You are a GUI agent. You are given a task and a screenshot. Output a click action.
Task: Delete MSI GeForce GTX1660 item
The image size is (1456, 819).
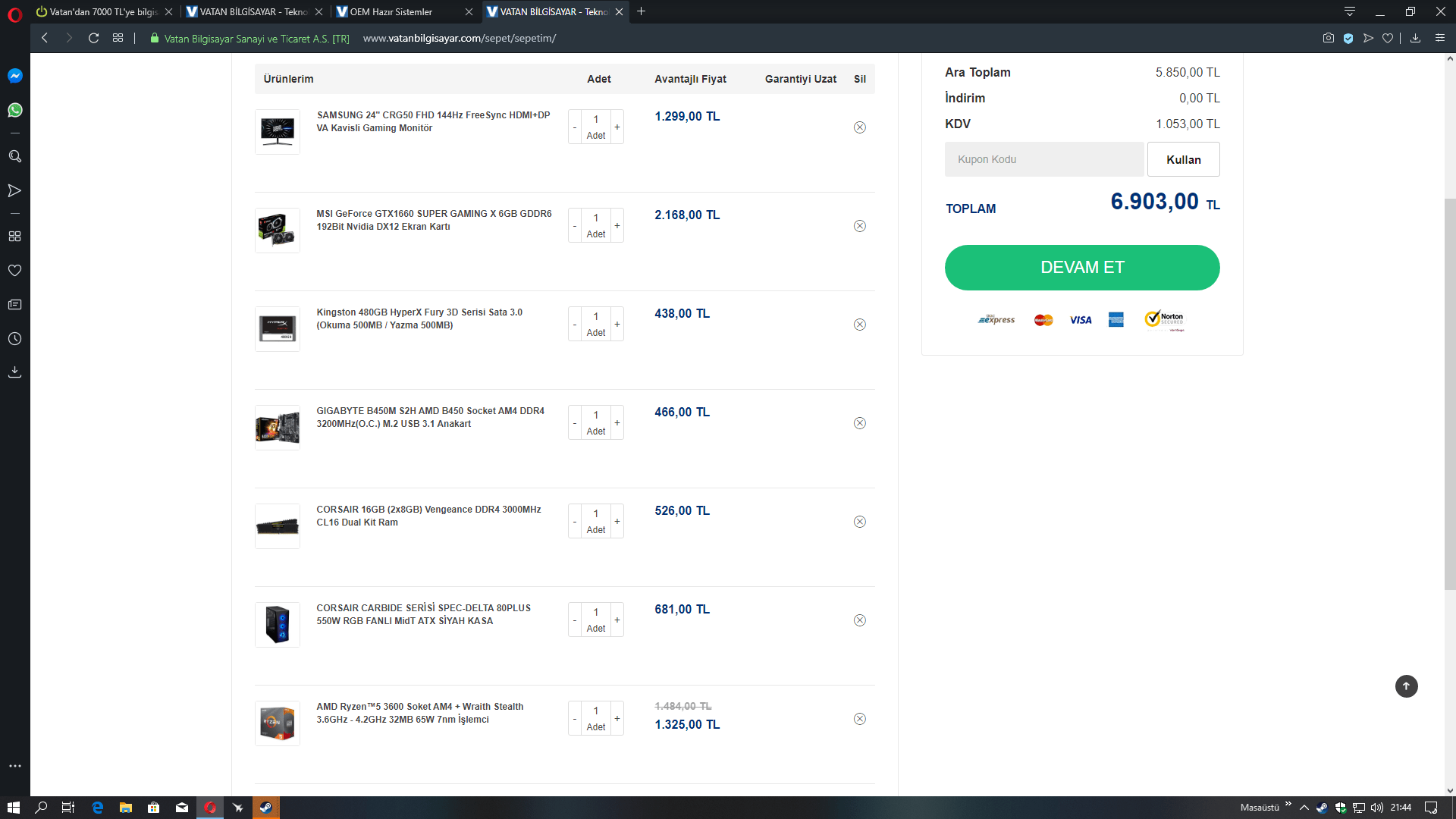point(859,226)
